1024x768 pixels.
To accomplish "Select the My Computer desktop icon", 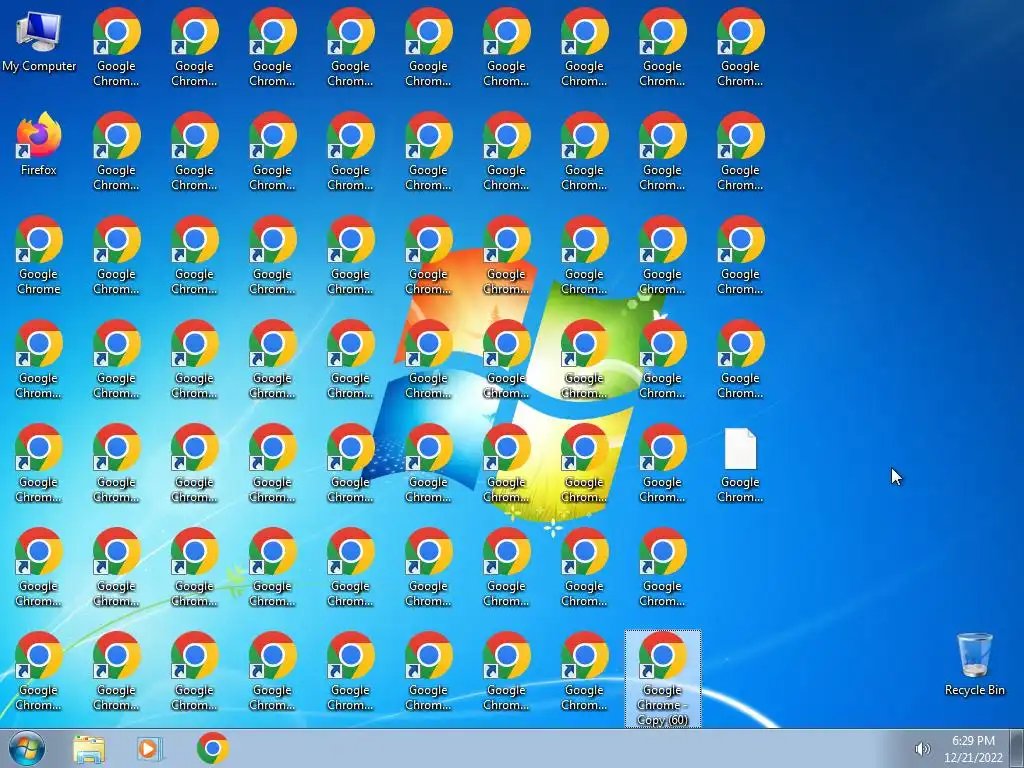I will pyautogui.click(x=39, y=41).
